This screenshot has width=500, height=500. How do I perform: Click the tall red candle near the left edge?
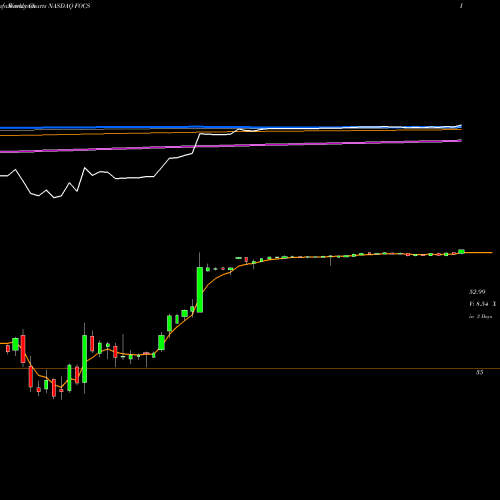[23, 349]
